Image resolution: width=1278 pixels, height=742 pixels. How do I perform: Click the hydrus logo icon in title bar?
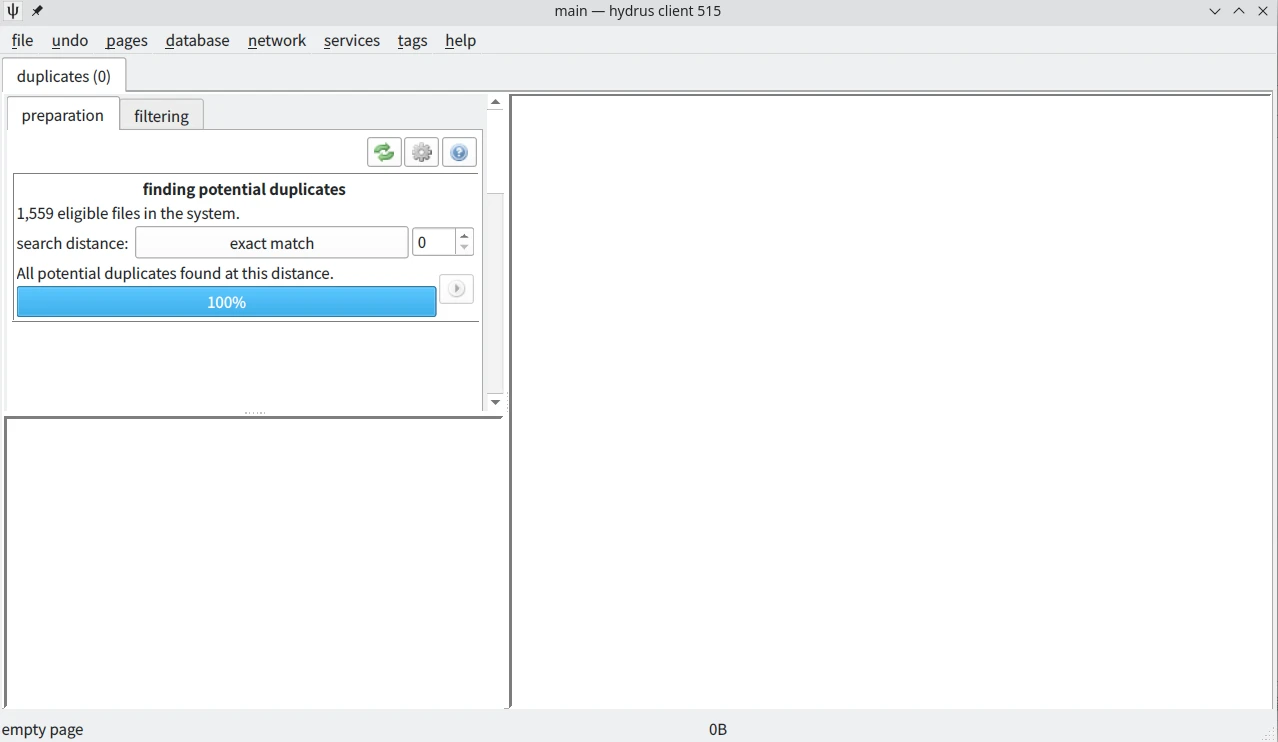click(x=13, y=11)
